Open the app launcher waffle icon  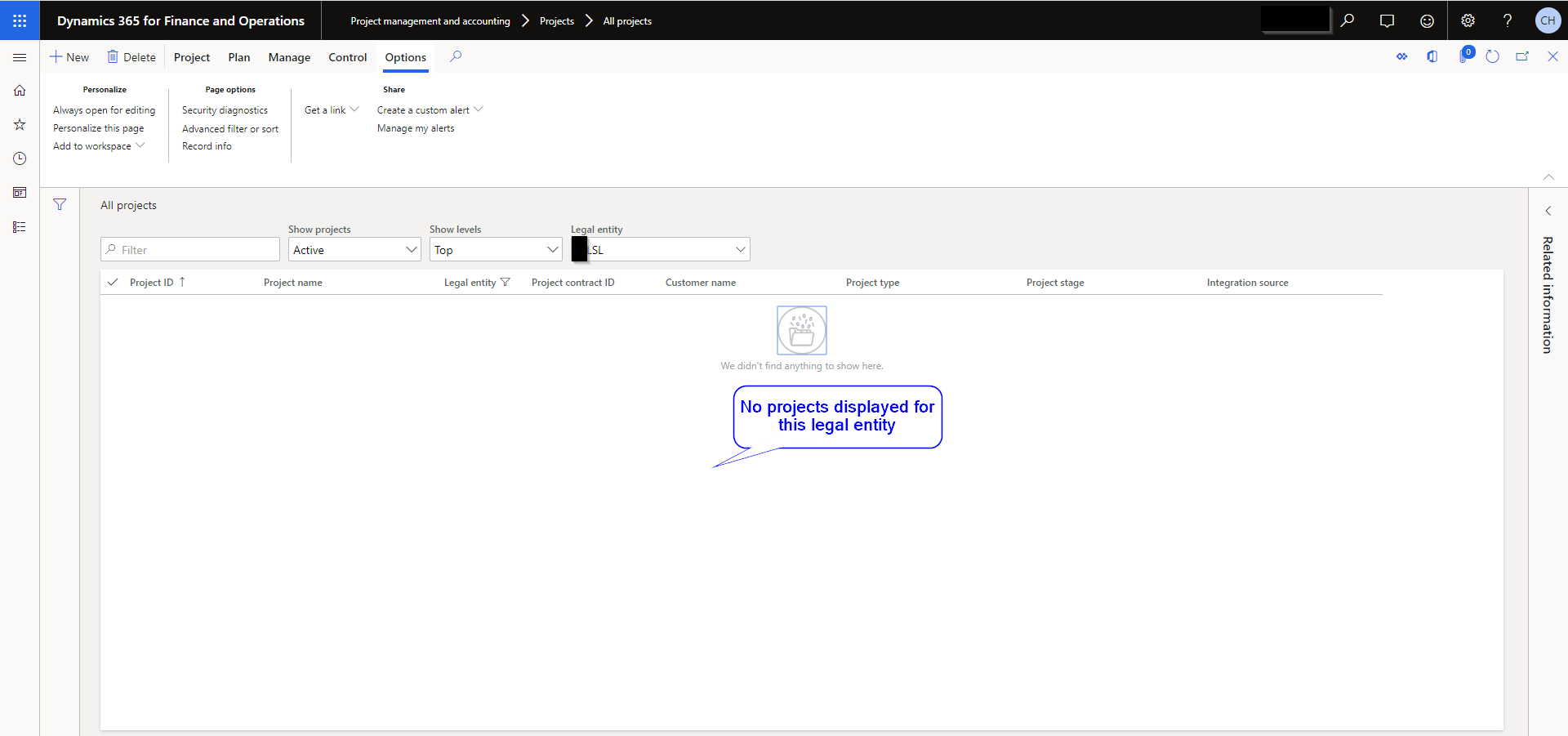[x=20, y=20]
